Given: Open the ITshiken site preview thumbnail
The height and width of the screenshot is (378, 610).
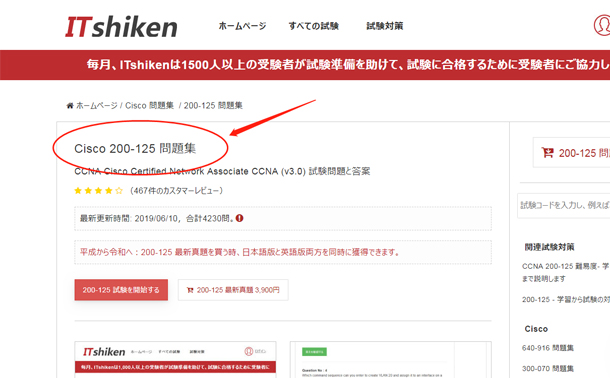Looking at the screenshot, I should click(175, 360).
